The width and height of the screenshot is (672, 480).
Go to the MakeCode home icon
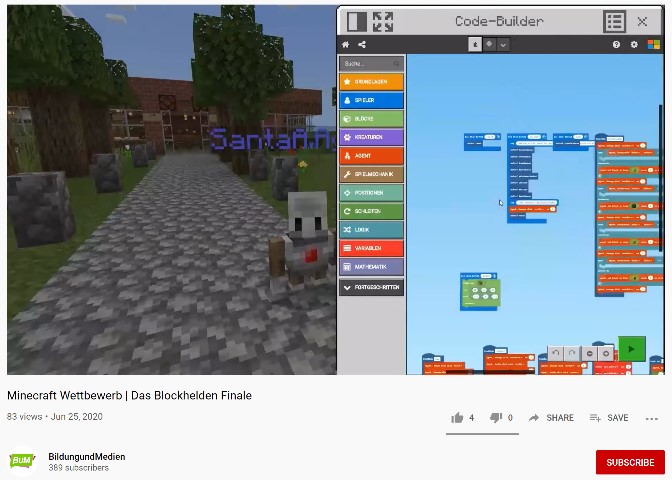345,45
